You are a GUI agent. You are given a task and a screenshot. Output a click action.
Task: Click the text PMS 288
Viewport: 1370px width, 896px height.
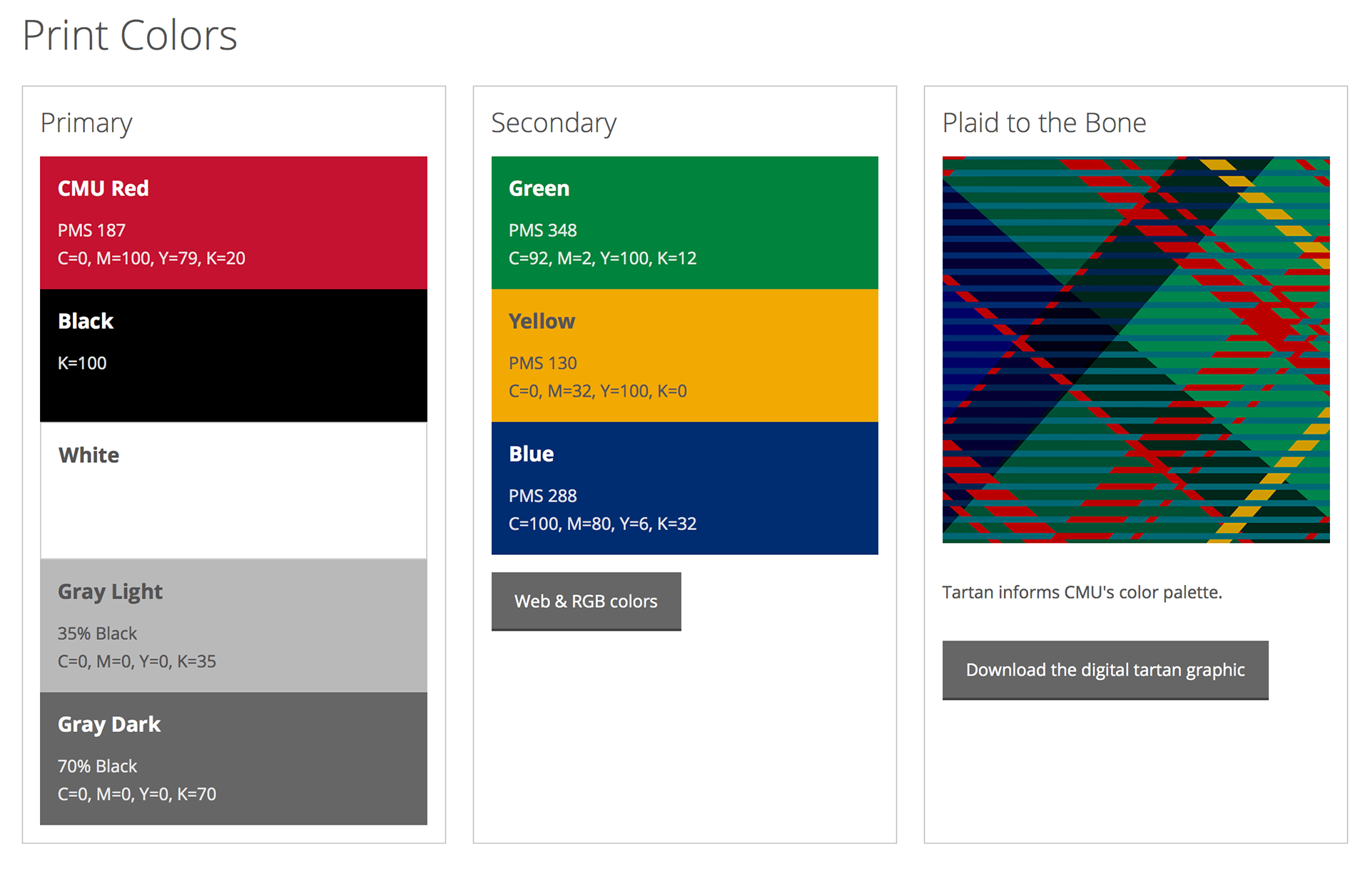pyautogui.click(x=542, y=496)
